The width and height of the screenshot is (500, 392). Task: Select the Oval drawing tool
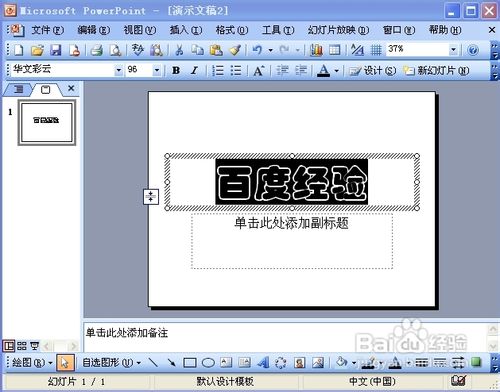click(x=208, y=362)
